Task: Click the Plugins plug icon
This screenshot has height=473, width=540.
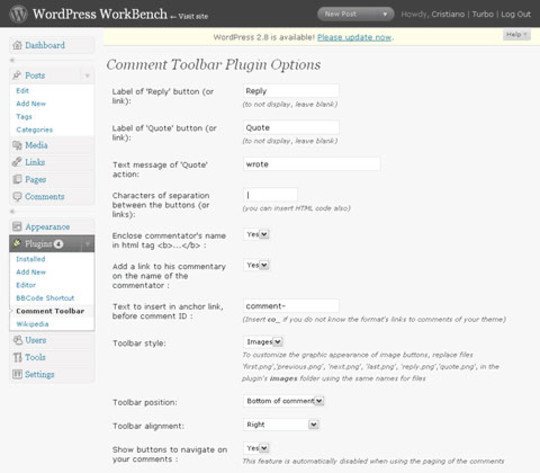Action: 17,244
